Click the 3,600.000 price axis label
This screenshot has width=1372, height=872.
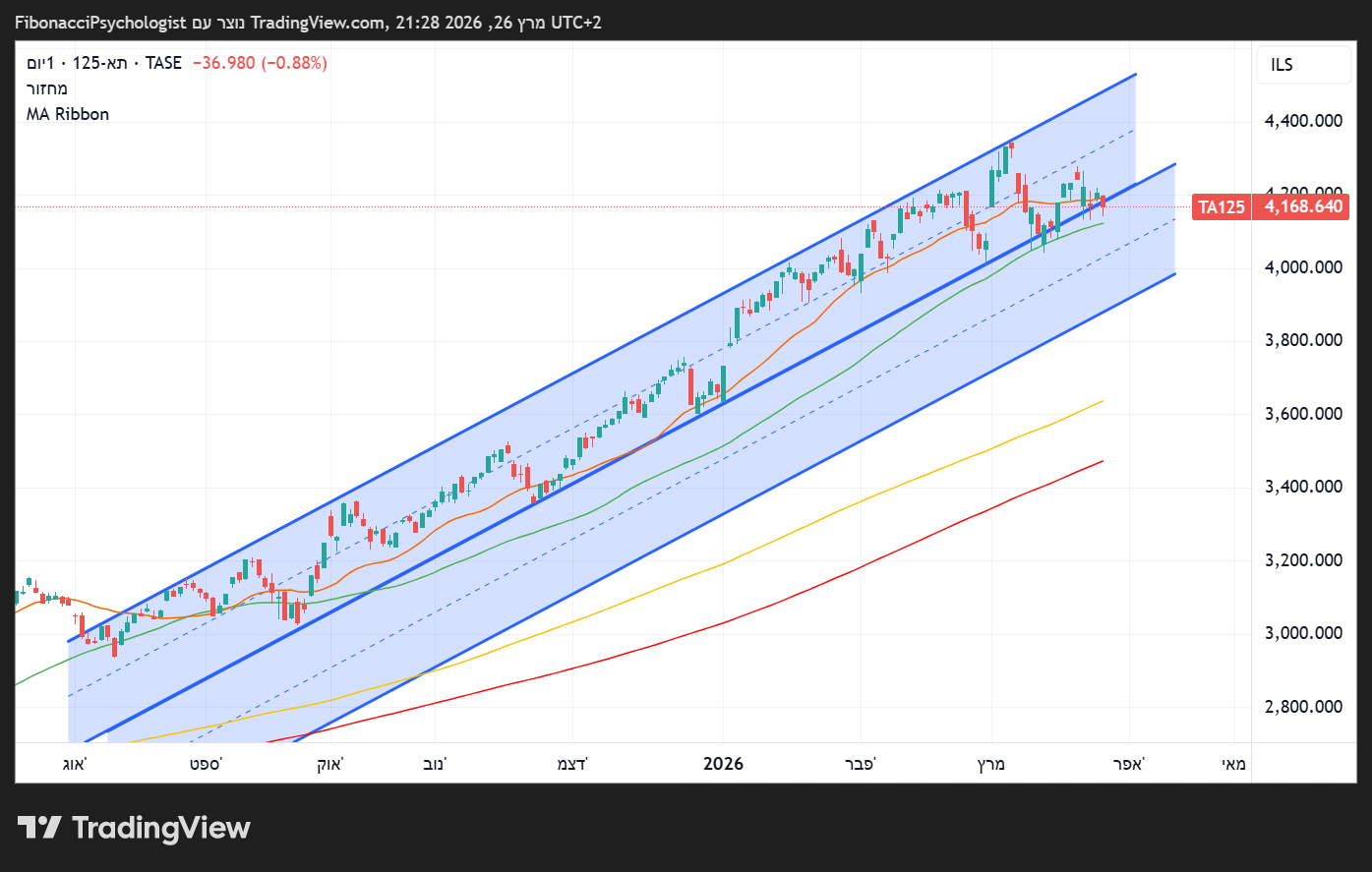click(x=1303, y=414)
